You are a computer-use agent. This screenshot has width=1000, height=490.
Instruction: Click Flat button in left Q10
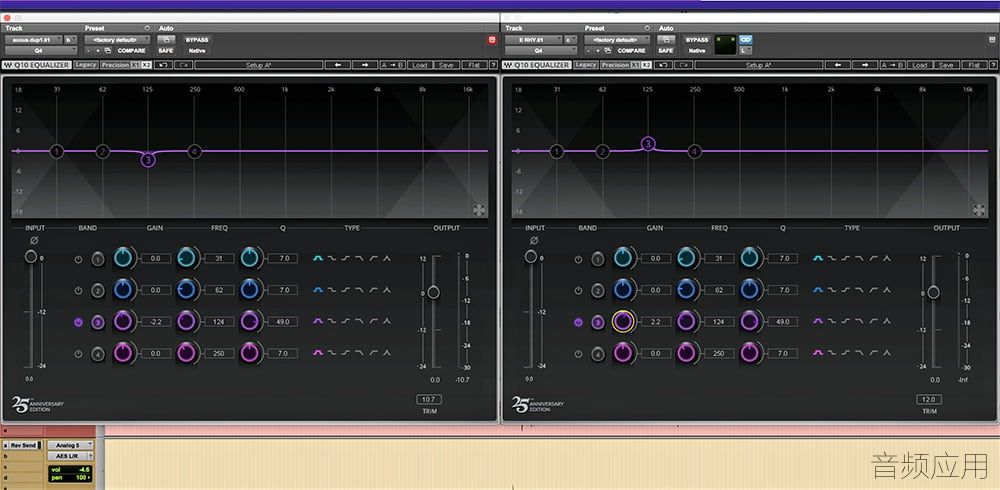coord(474,65)
